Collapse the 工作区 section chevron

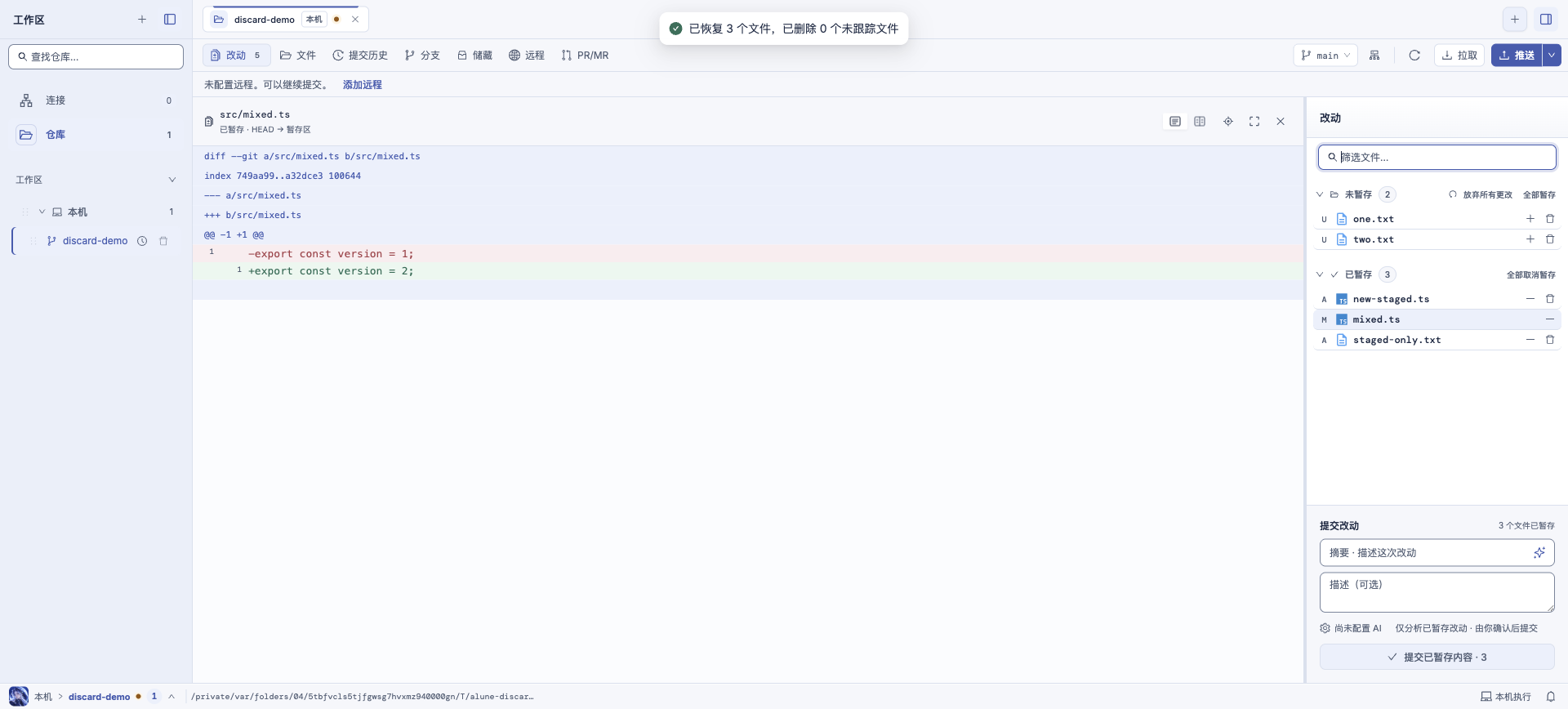coord(171,180)
